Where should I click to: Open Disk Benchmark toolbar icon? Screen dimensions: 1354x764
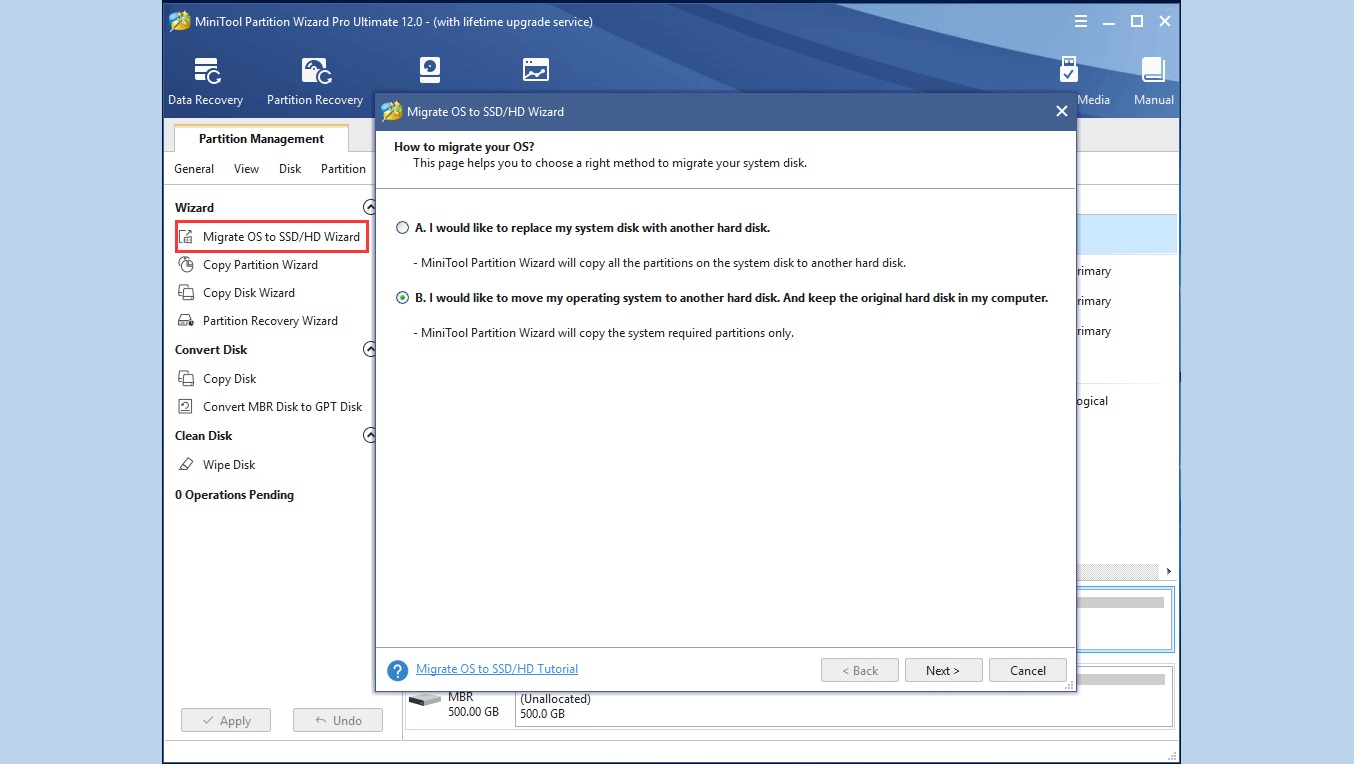(430, 70)
